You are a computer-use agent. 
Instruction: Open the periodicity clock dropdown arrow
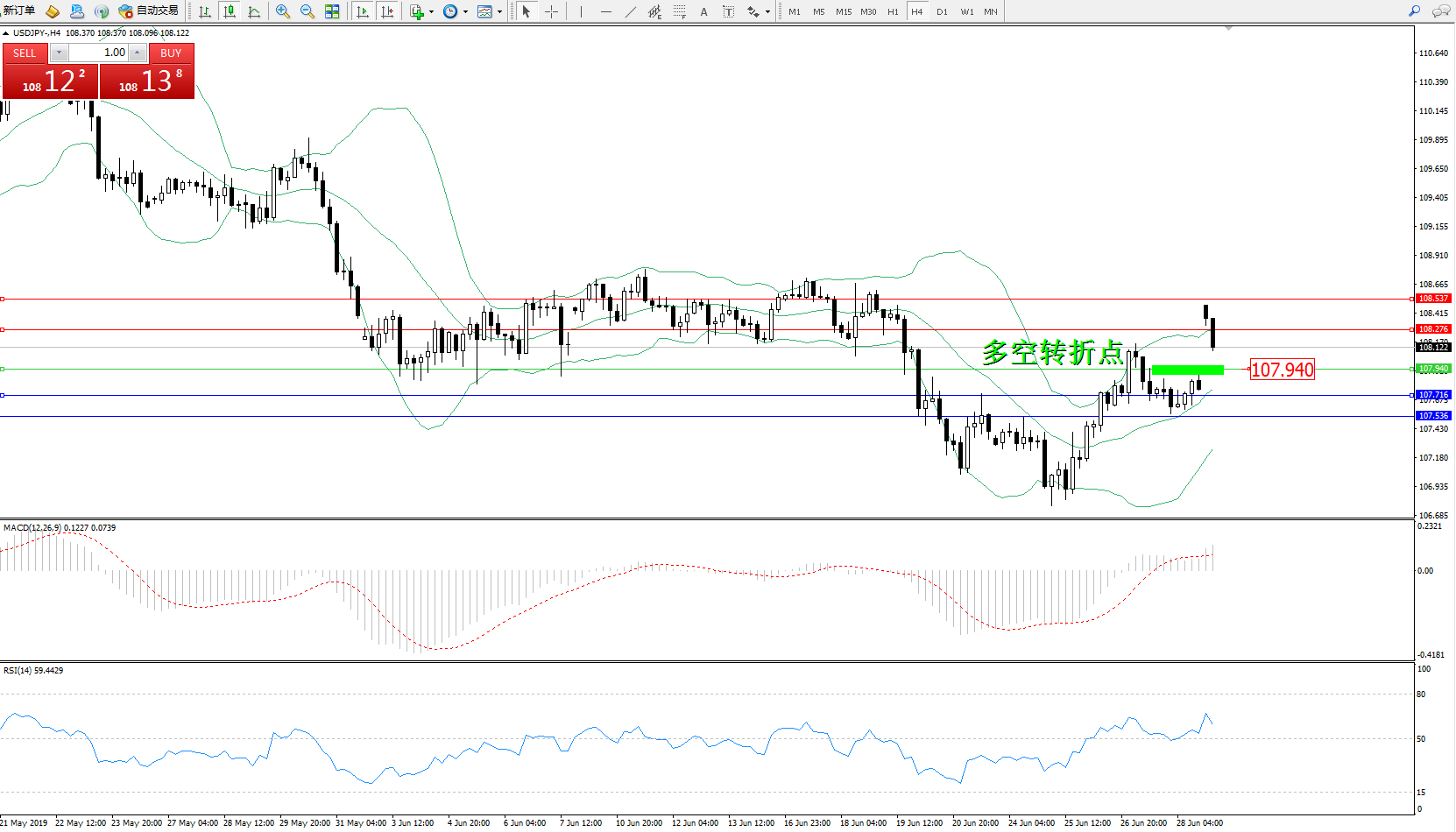(465, 11)
